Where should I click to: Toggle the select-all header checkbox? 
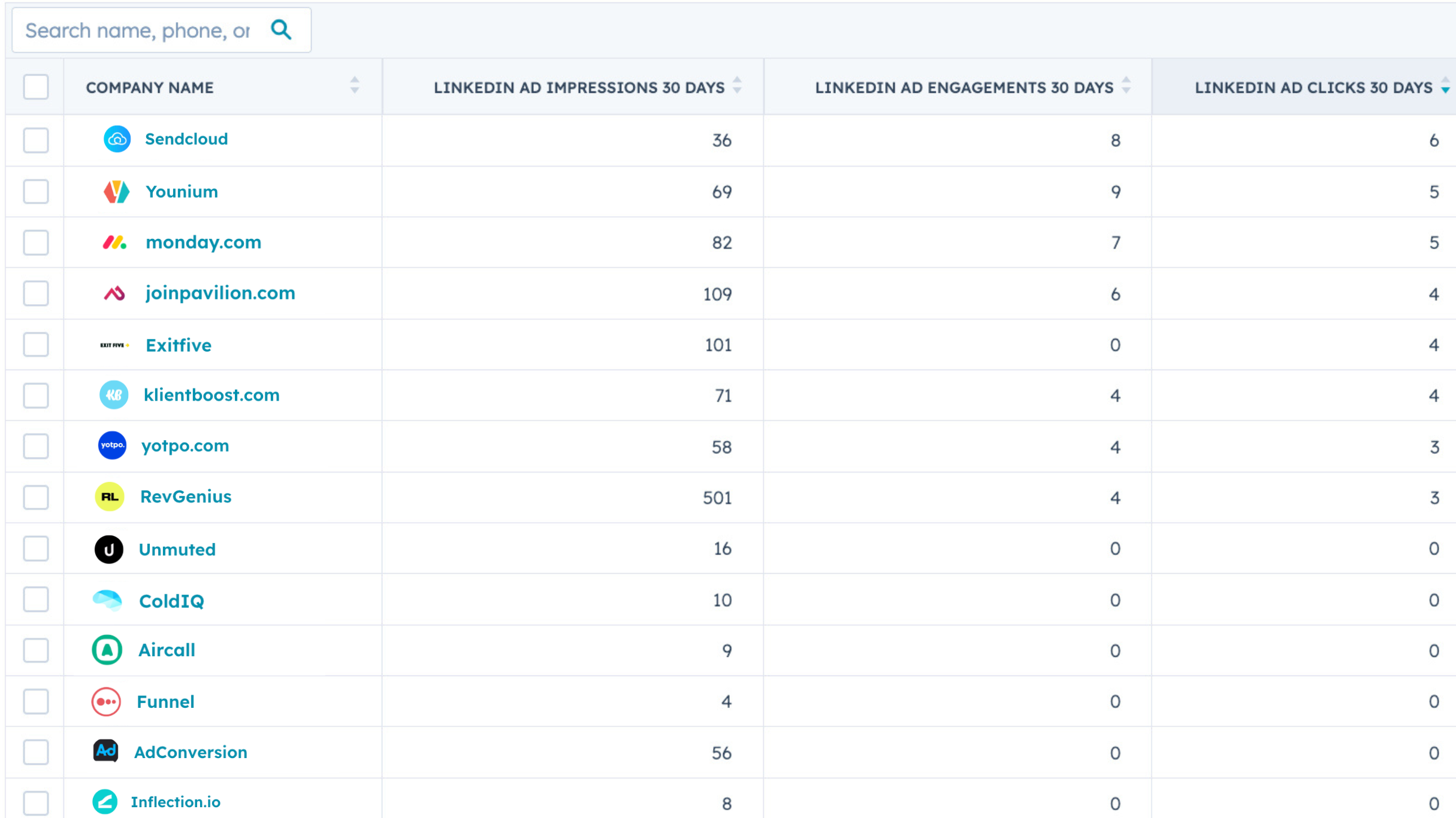point(36,87)
